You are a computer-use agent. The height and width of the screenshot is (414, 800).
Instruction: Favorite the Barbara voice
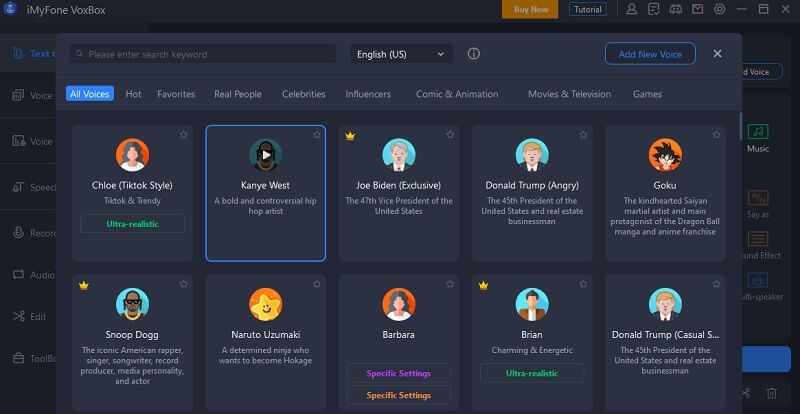(450, 284)
